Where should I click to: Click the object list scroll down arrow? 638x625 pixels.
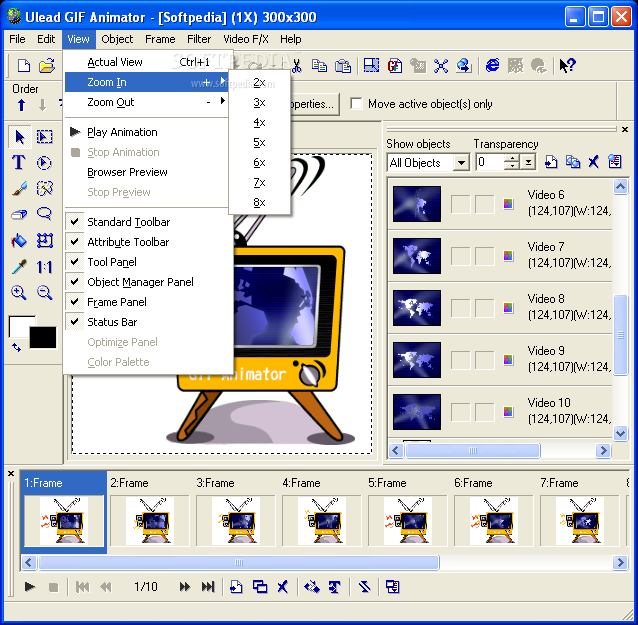(x=620, y=433)
